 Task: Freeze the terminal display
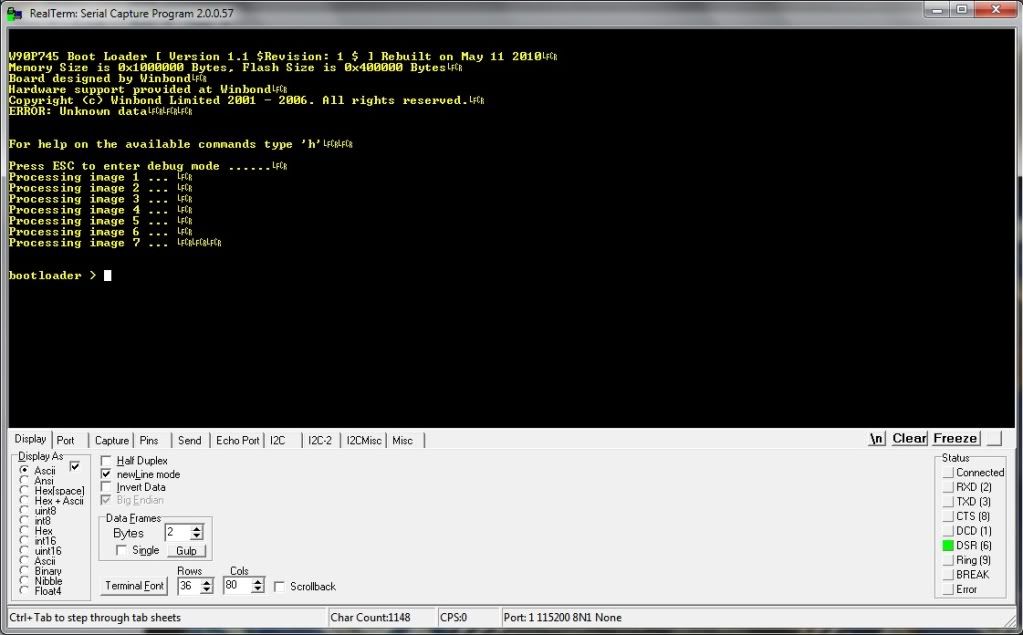(955, 439)
